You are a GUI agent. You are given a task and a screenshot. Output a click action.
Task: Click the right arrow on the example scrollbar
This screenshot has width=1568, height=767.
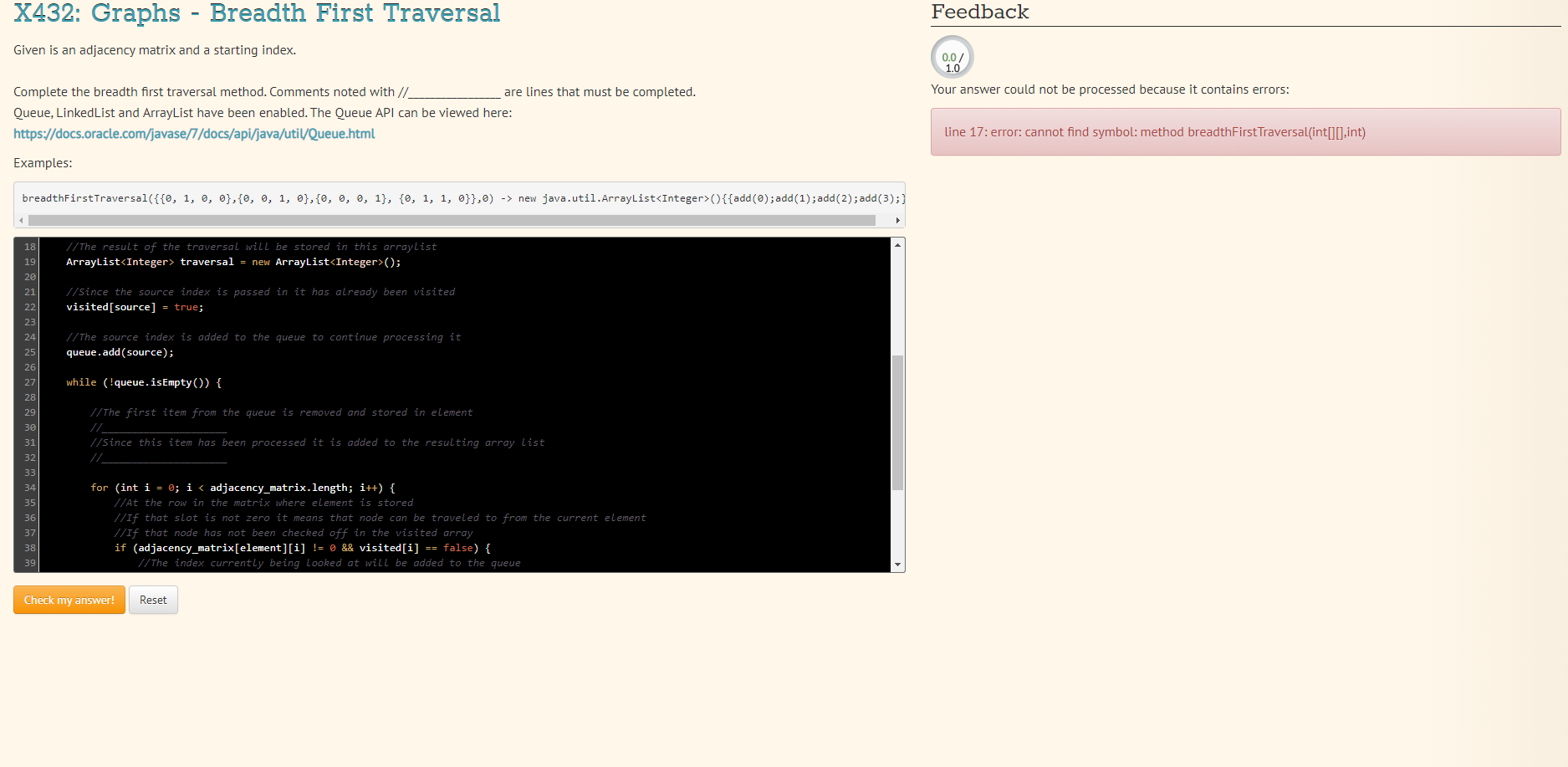pos(897,220)
